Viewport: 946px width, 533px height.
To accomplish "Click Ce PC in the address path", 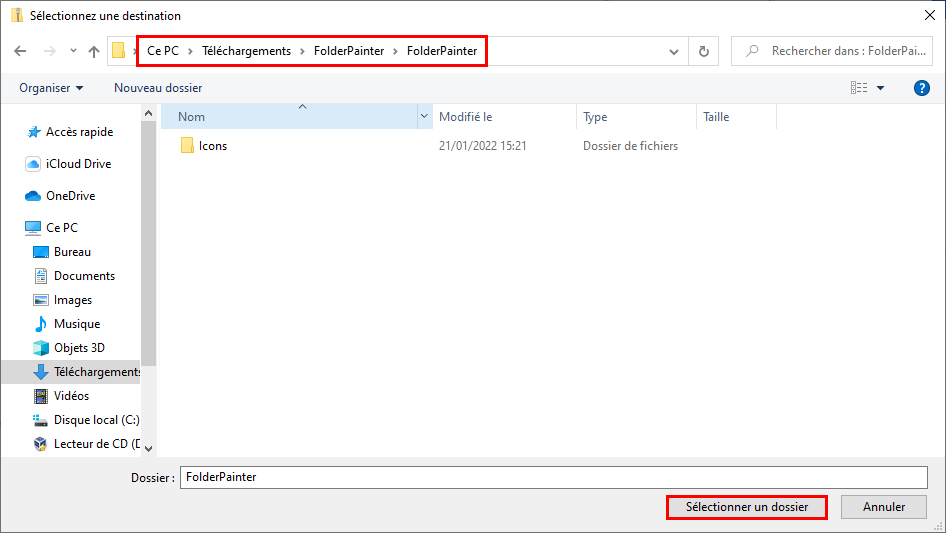I will click(x=163, y=51).
